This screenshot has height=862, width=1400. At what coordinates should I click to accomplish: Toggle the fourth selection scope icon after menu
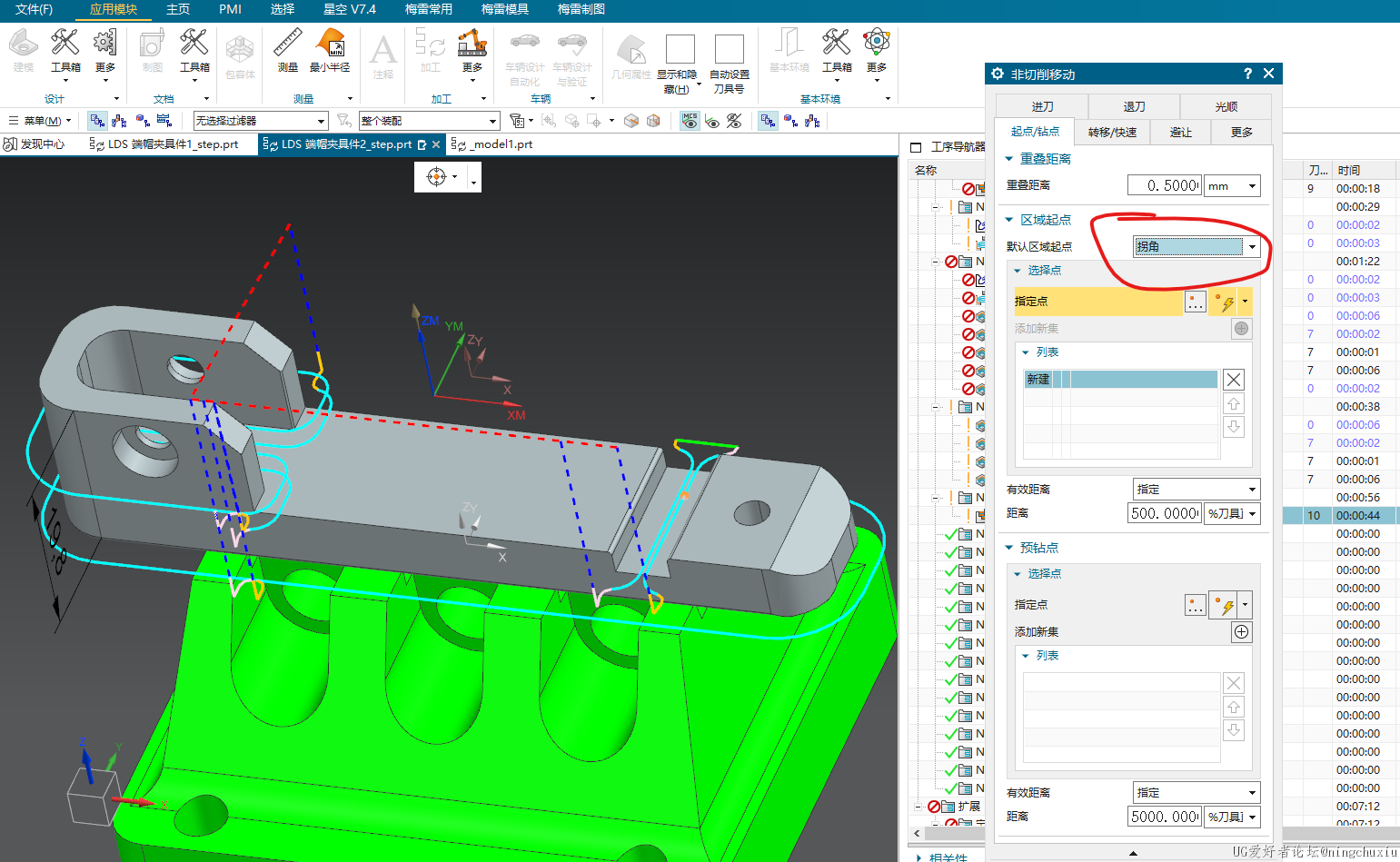[x=164, y=121]
